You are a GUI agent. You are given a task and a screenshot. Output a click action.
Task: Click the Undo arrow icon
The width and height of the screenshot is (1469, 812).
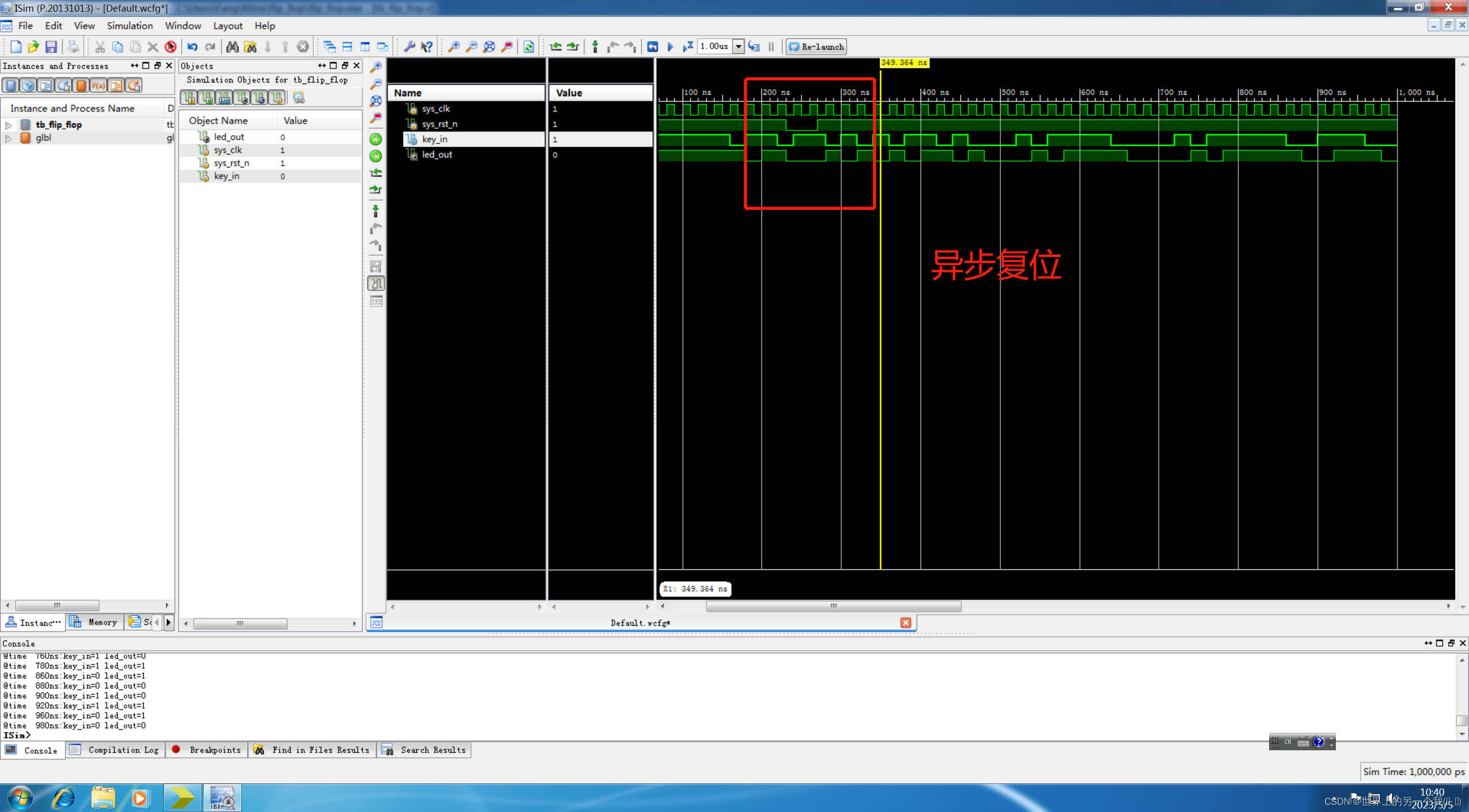click(x=192, y=47)
